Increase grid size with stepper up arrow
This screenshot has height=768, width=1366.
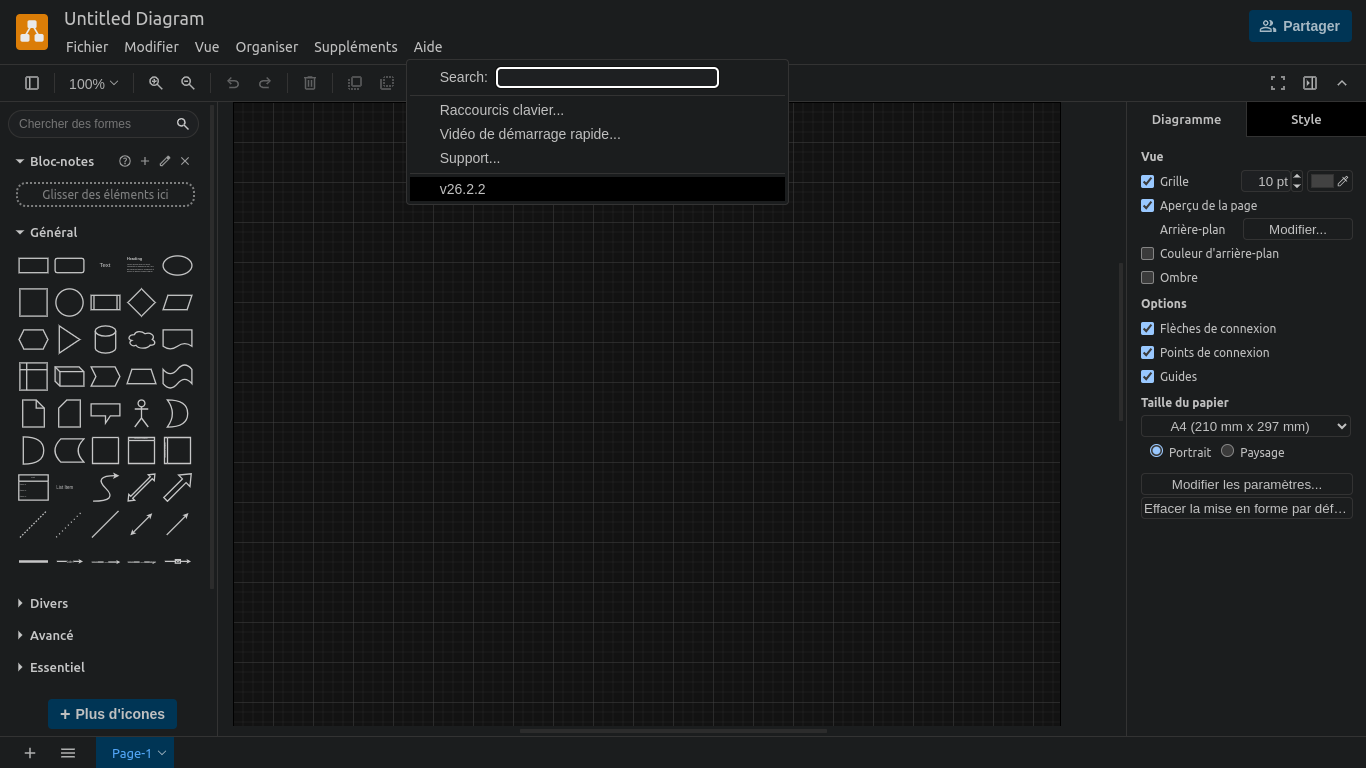point(1297,177)
